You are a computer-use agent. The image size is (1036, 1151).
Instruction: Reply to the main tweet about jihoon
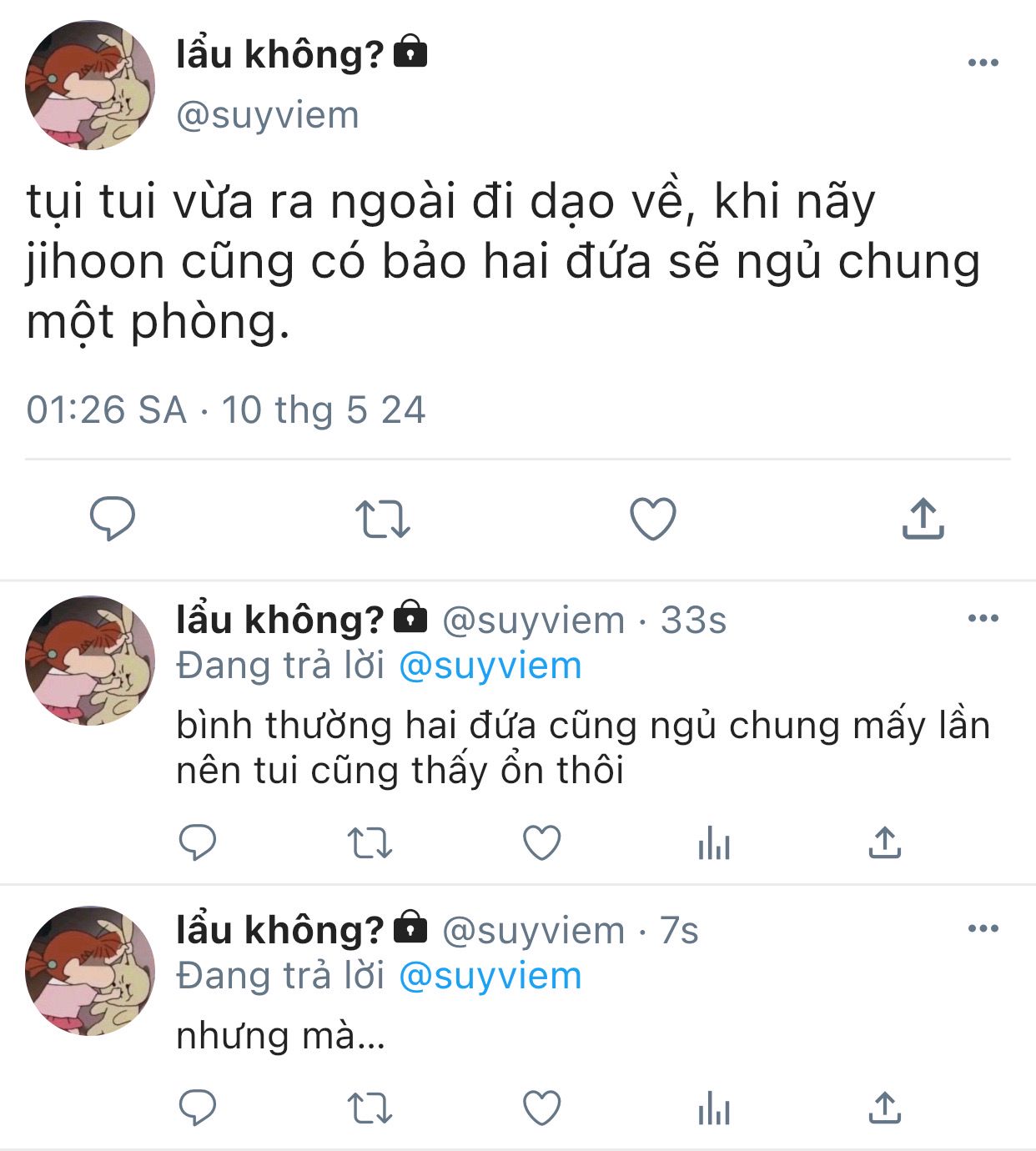(x=113, y=518)
